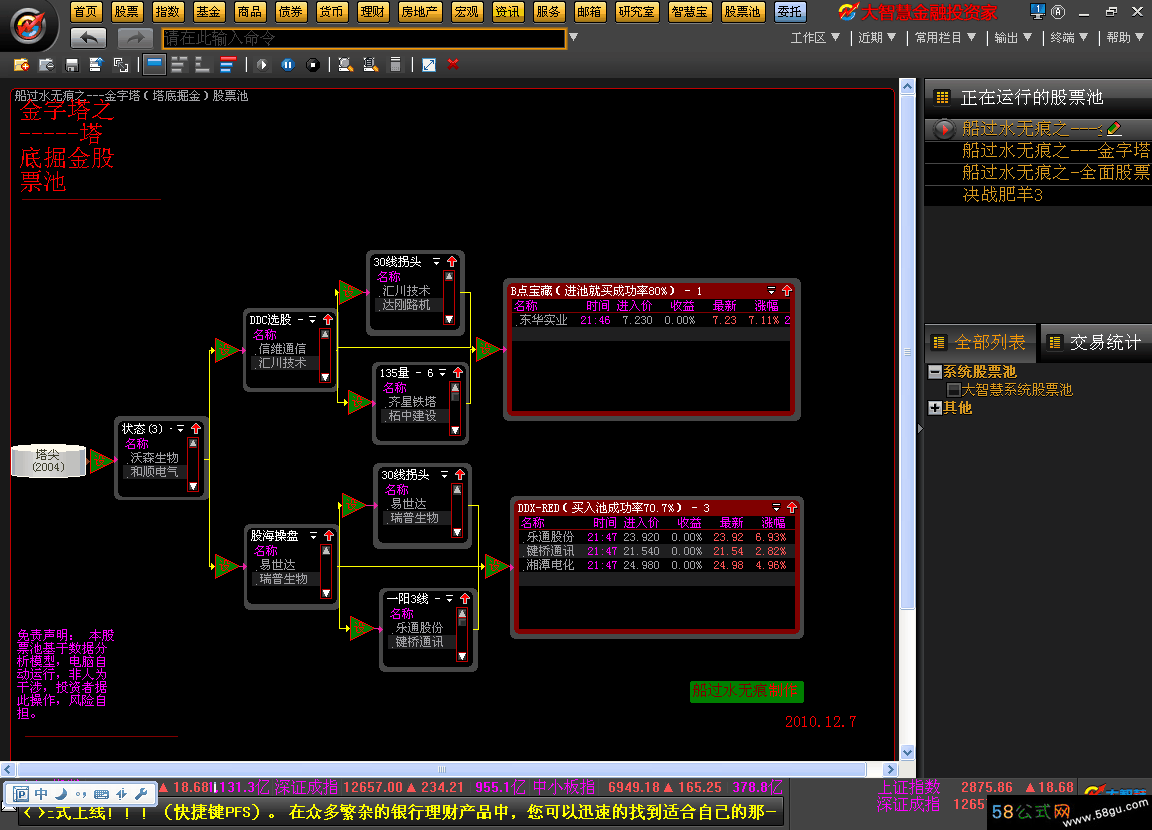The height and width of the screenshot is (830, 1152).
Task: Click the pencil edit icon beside running pool
Action: (x=1114, y=129)
